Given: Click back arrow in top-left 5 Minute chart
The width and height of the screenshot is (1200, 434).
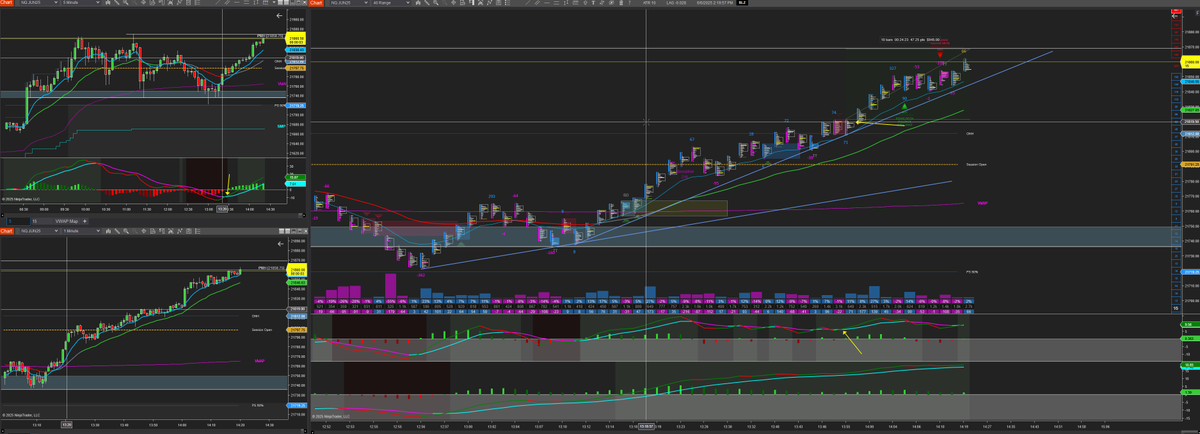Looking at the screenshot, I should [279, 16].
